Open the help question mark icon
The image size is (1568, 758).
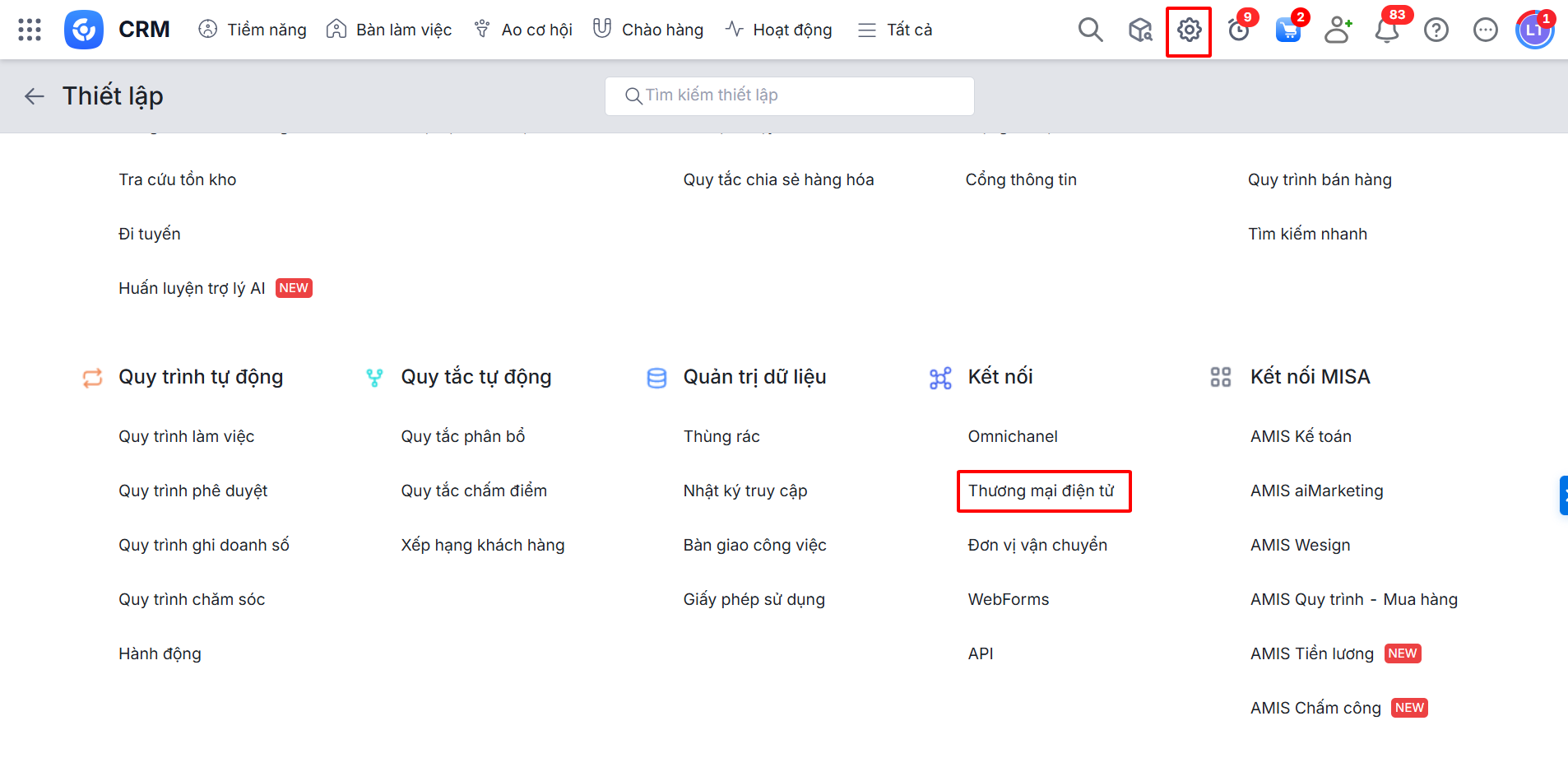(x=1436, y=30)
